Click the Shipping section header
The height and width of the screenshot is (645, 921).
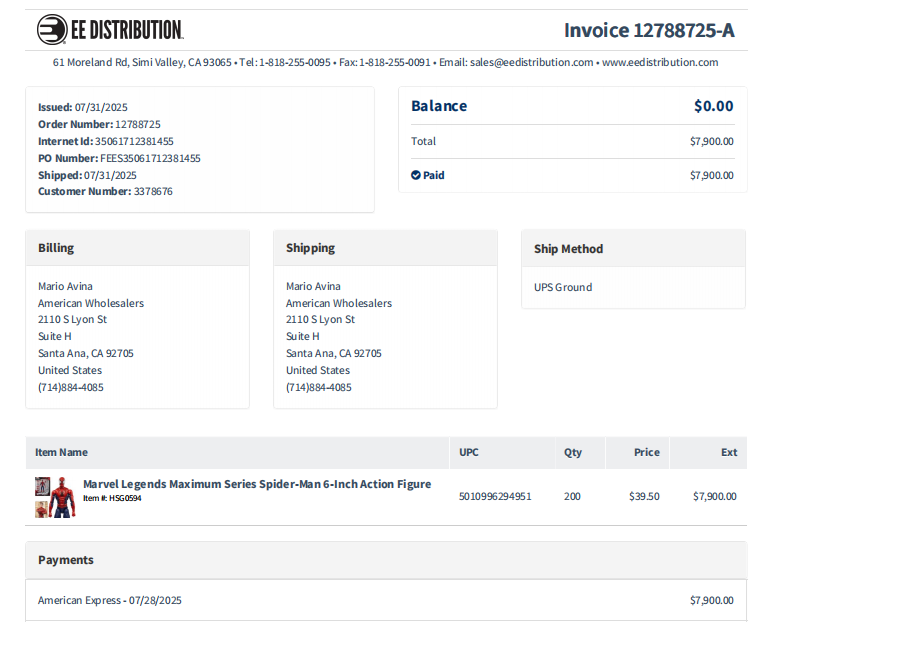[x=310, y=248]
